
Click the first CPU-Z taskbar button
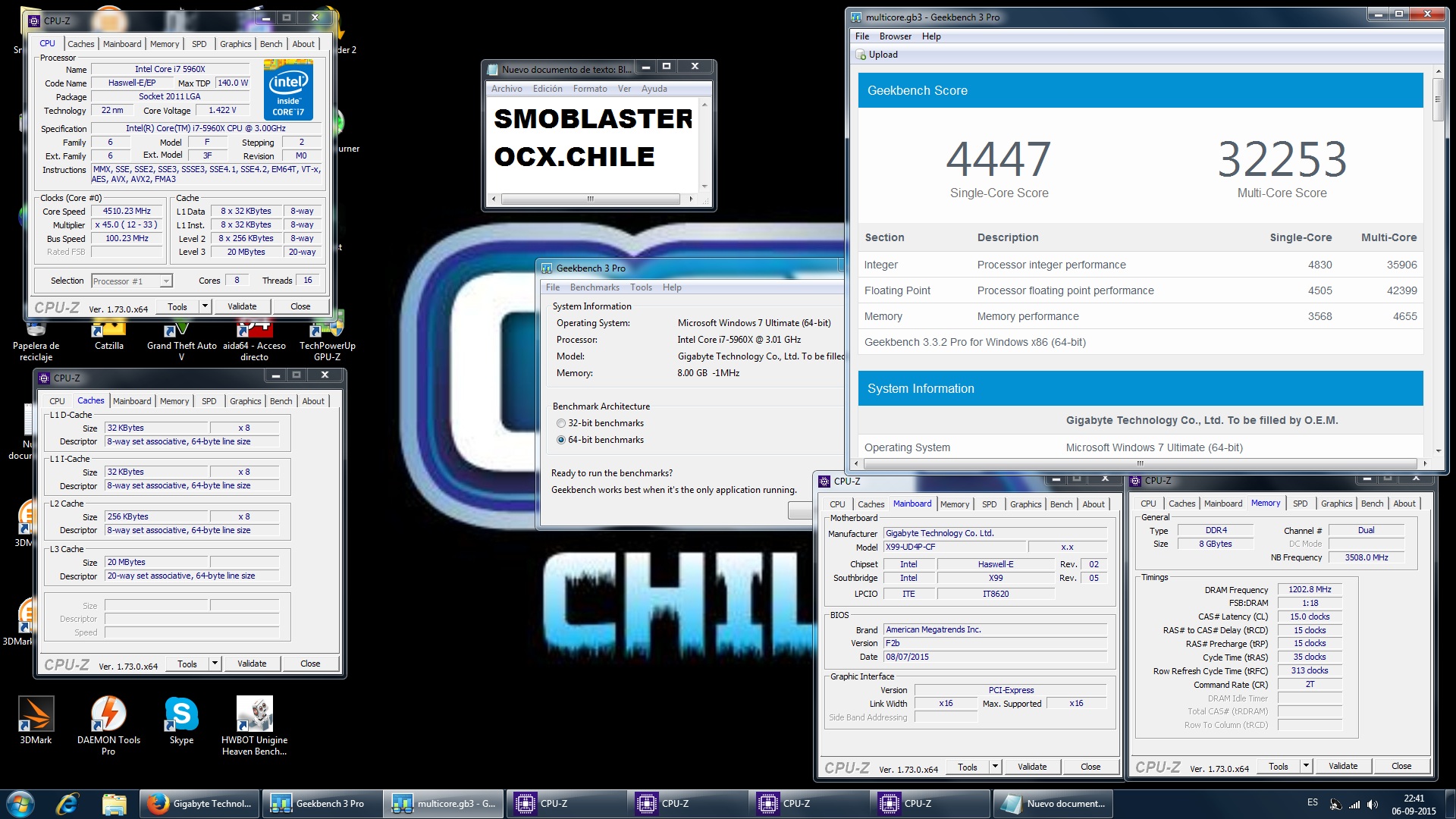click(x=566, y=804)
